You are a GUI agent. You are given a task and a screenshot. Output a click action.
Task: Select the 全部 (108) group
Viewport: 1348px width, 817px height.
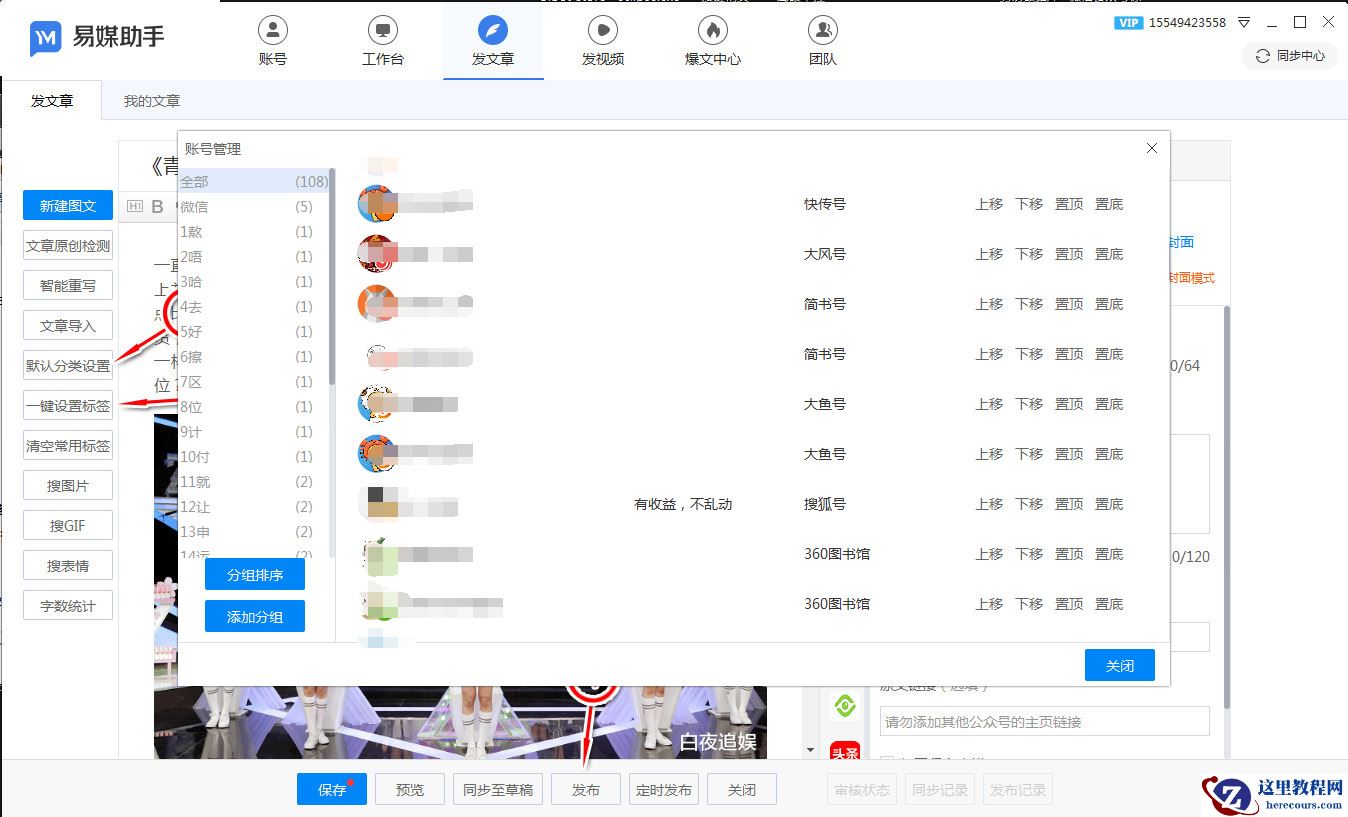(x=253, y=182)
